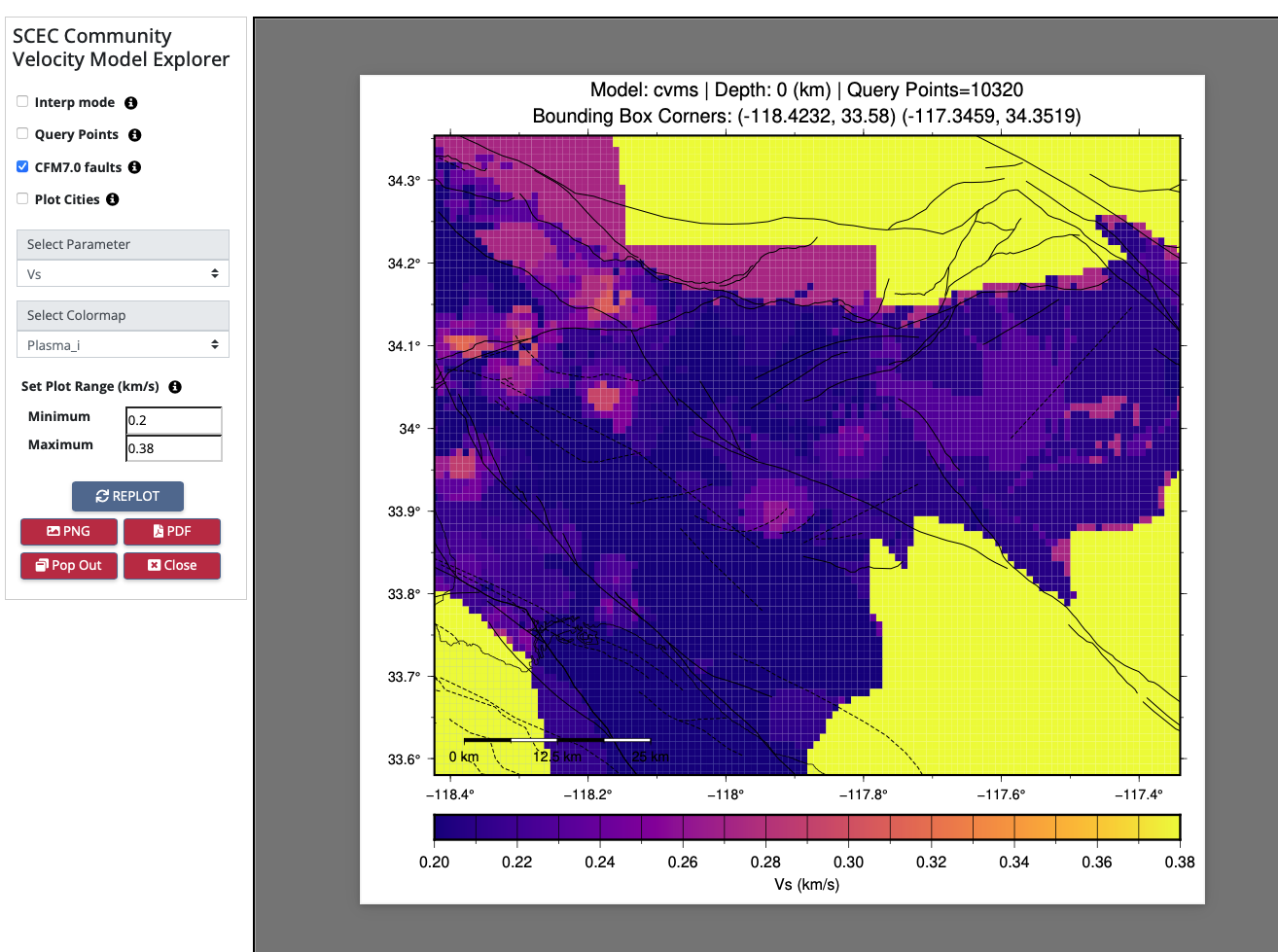Screen dimensions: 1278x952
Task: Click info icon beside Plot Cities
Action: [113, 199]
